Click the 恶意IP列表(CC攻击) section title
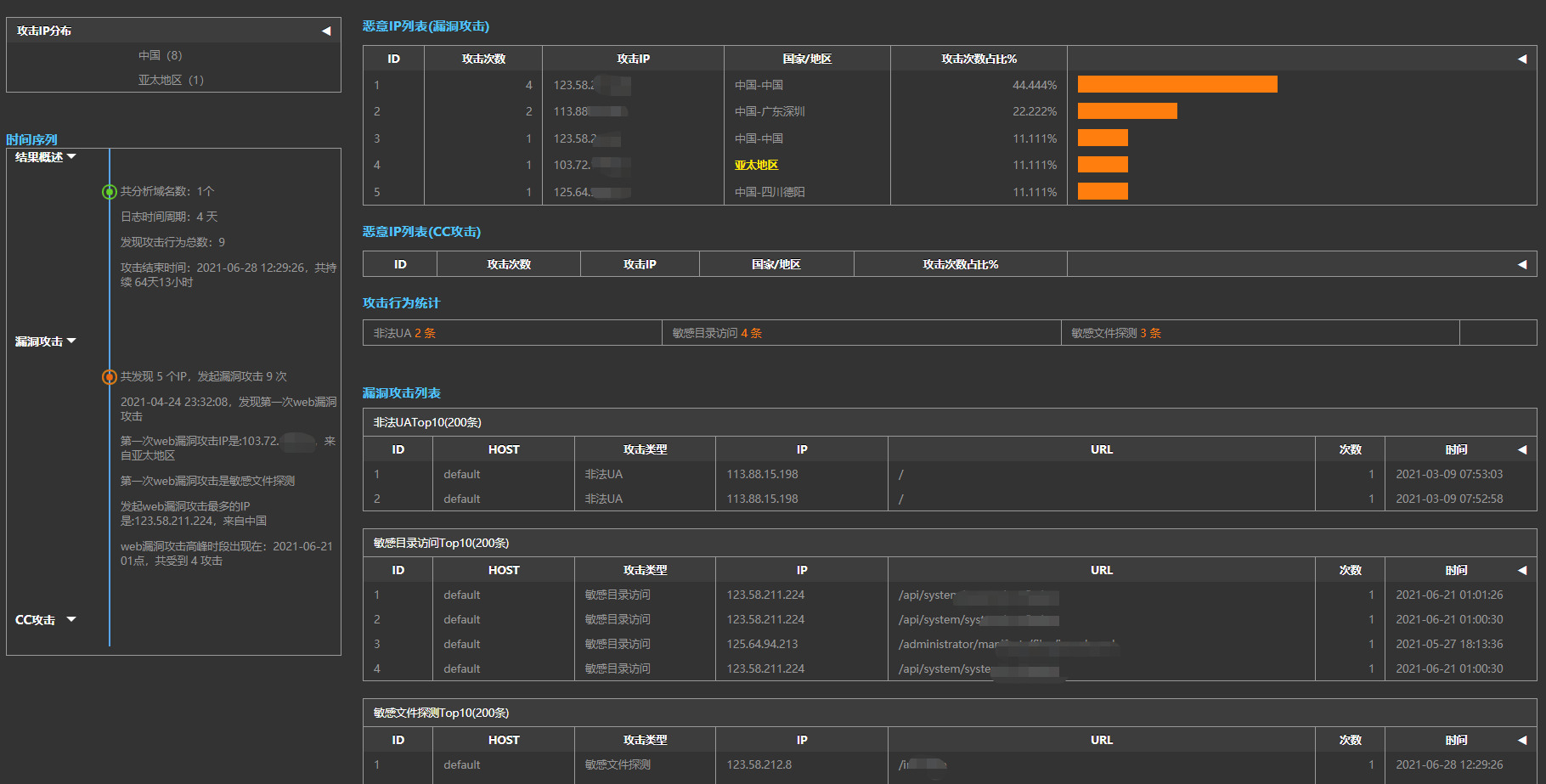Viewport: 1546px width, 784px height. tap(421, 232)
